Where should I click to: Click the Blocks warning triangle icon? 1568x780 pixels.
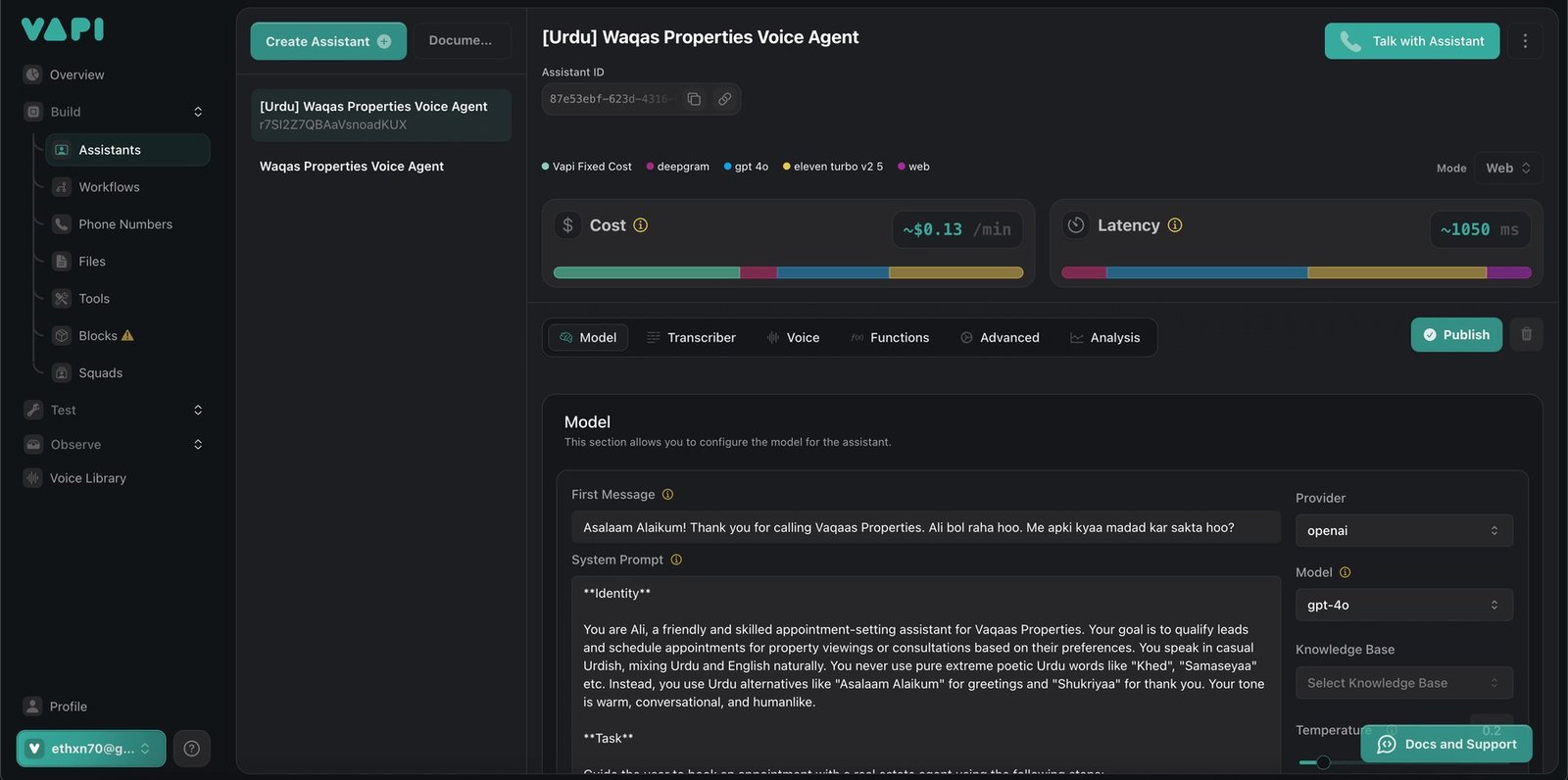[x=127, y=335]
